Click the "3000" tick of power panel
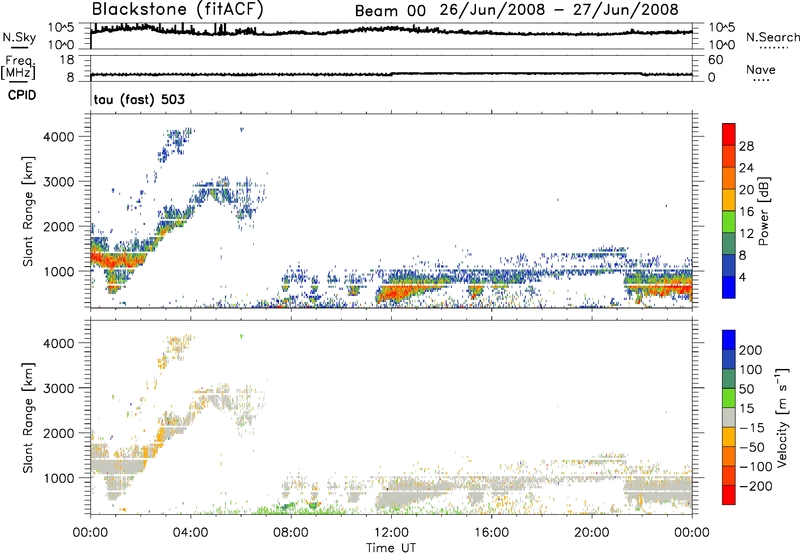This screenshot has width=800, height=554. tap(59, 182)
